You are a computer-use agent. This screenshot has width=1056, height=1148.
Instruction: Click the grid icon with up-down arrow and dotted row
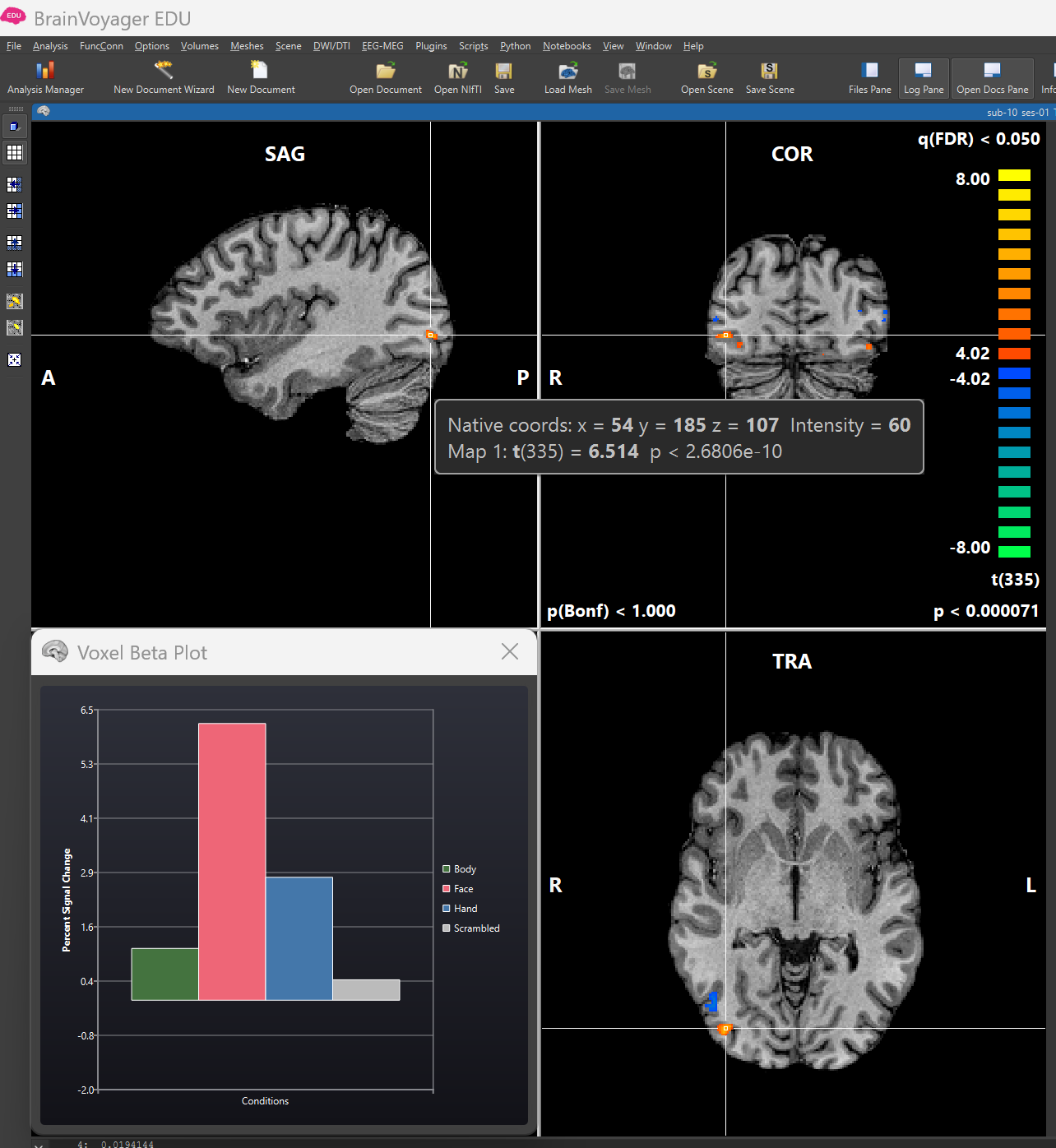(15, 243)
